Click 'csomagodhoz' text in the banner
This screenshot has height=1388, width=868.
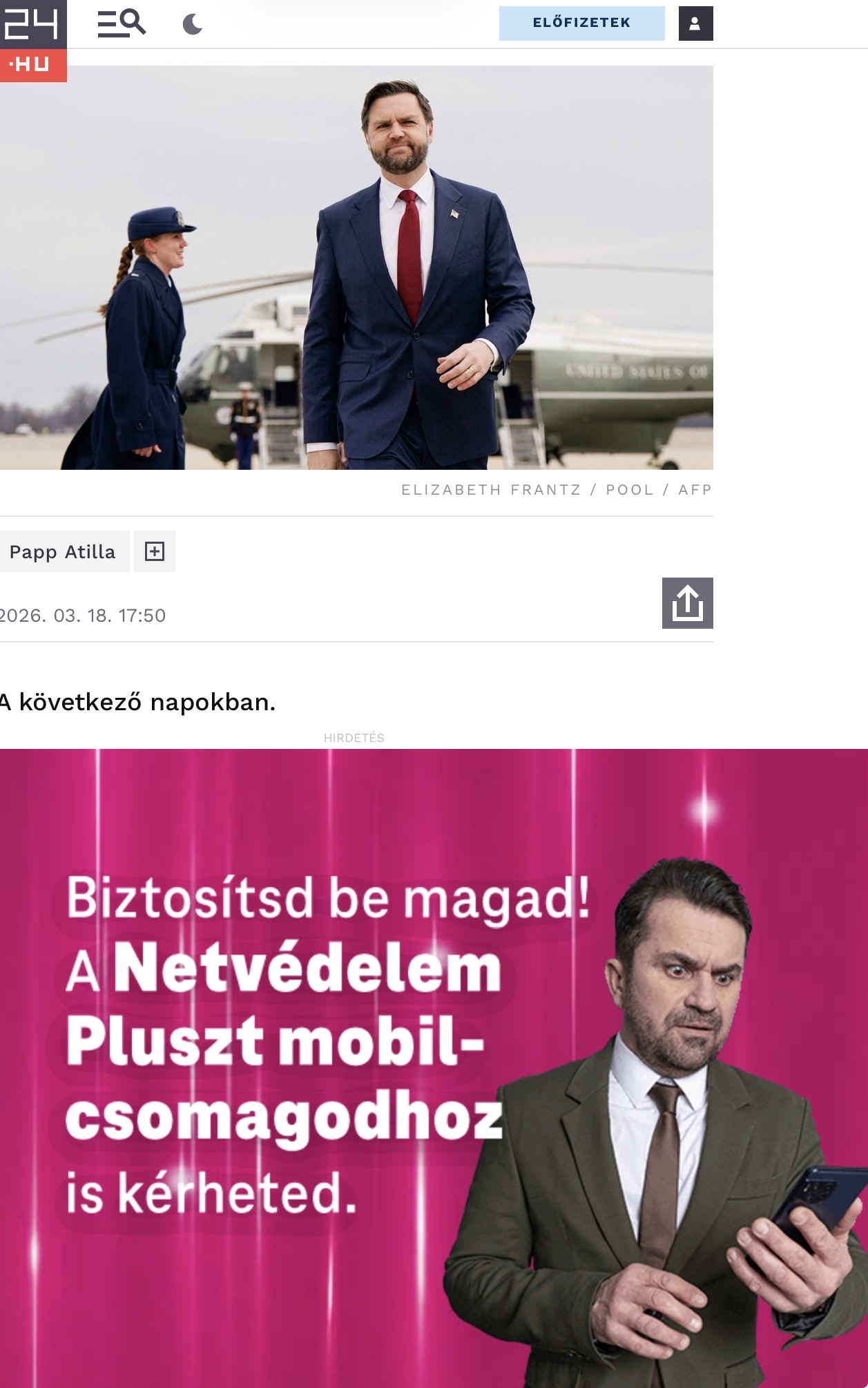(x=284, y=1118)
